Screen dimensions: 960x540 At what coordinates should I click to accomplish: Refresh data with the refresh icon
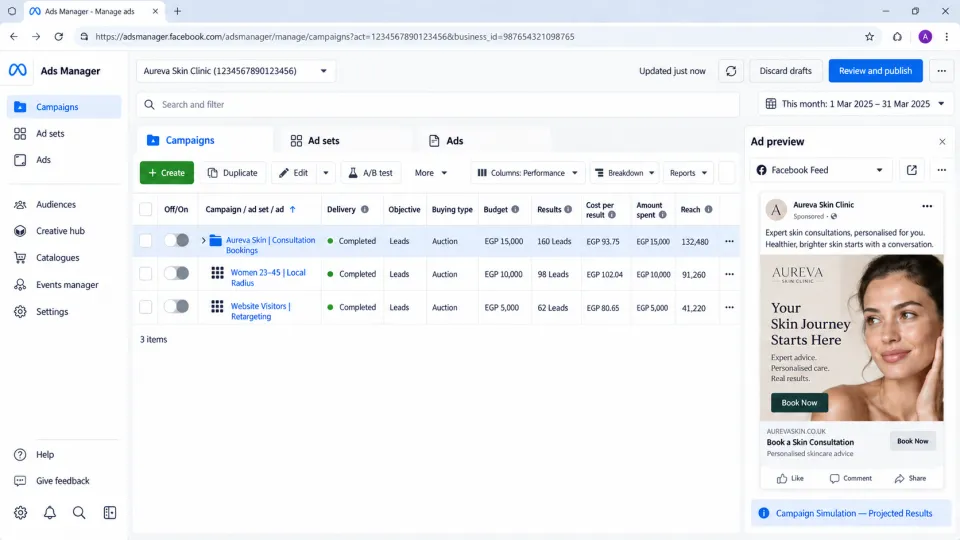(731, 71)
